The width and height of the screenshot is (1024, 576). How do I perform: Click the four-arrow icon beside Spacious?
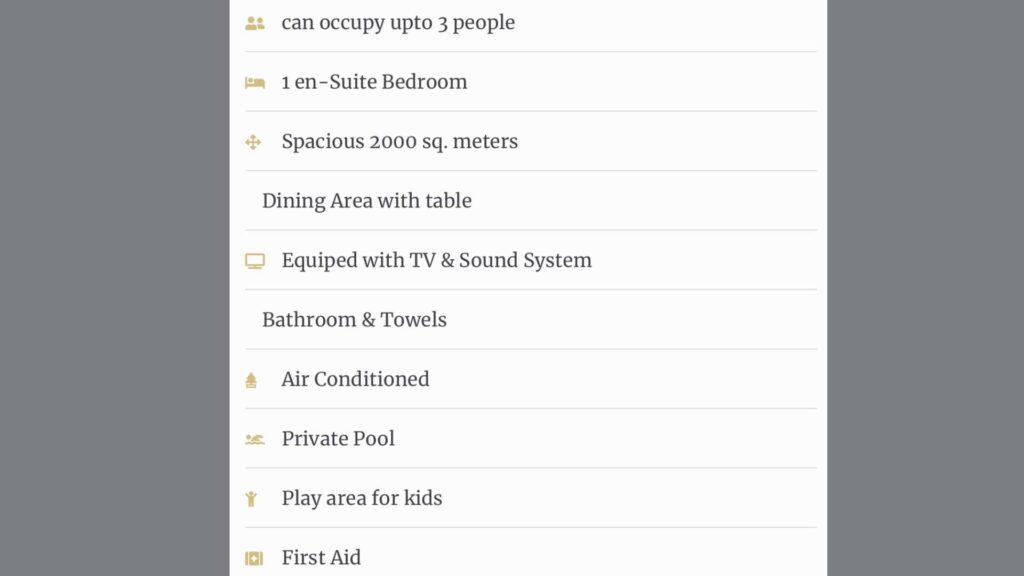click(253, 142)
